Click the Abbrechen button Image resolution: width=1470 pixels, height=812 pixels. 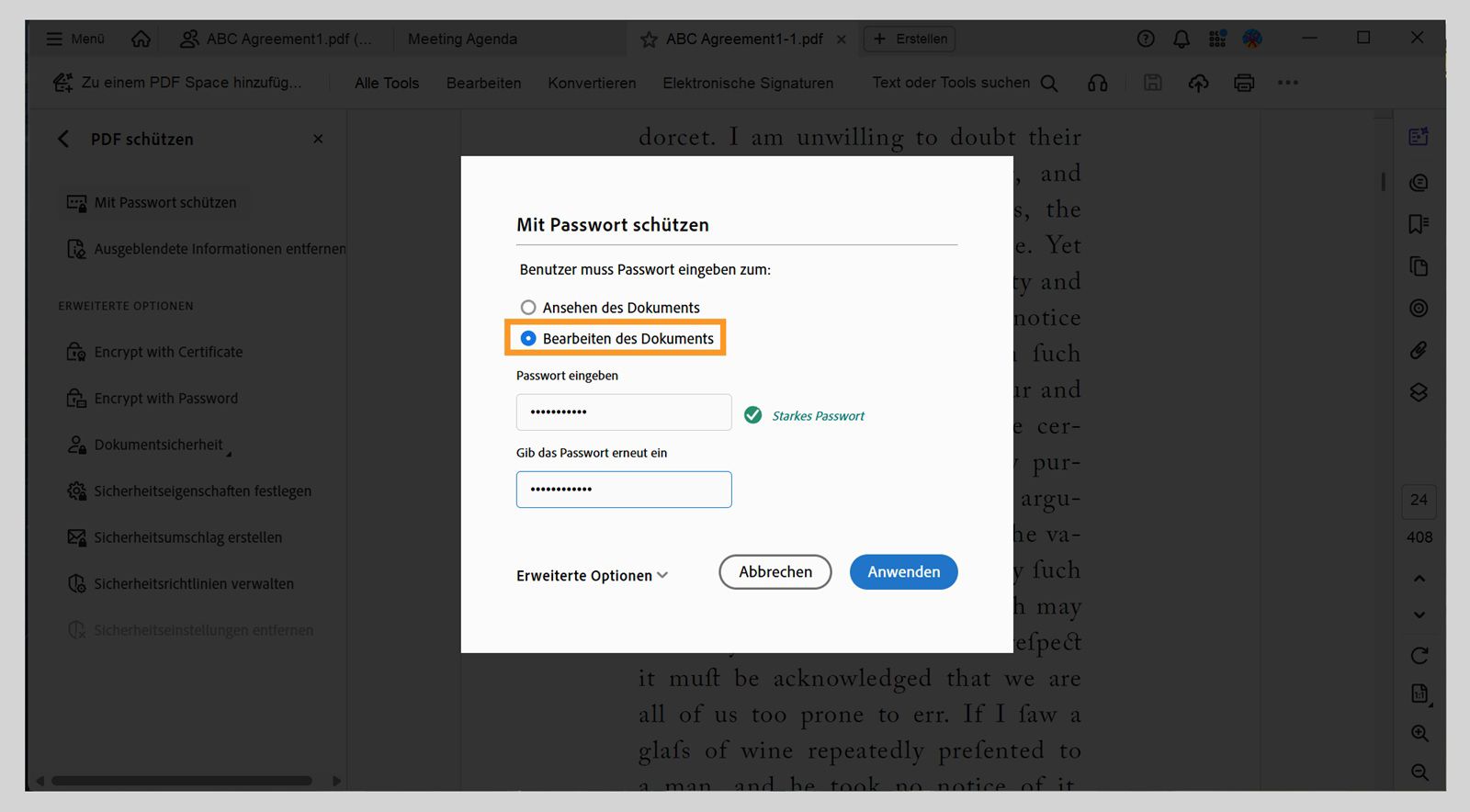point(775,571)
